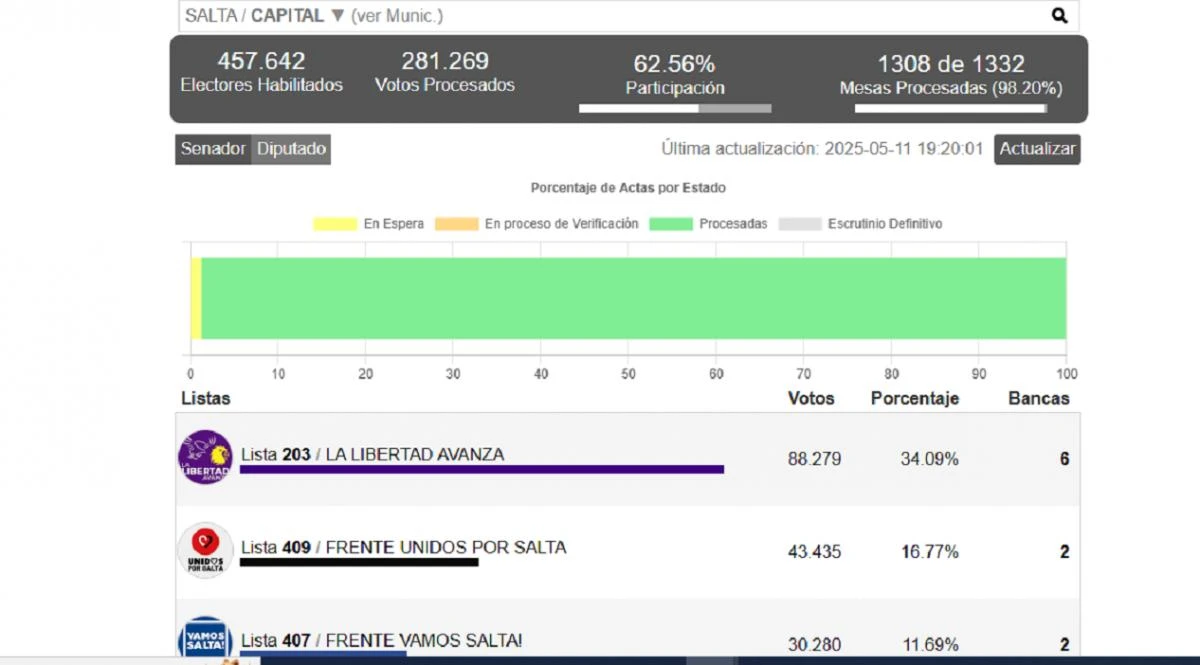Click the search magnifier icon

(1060, 16)
